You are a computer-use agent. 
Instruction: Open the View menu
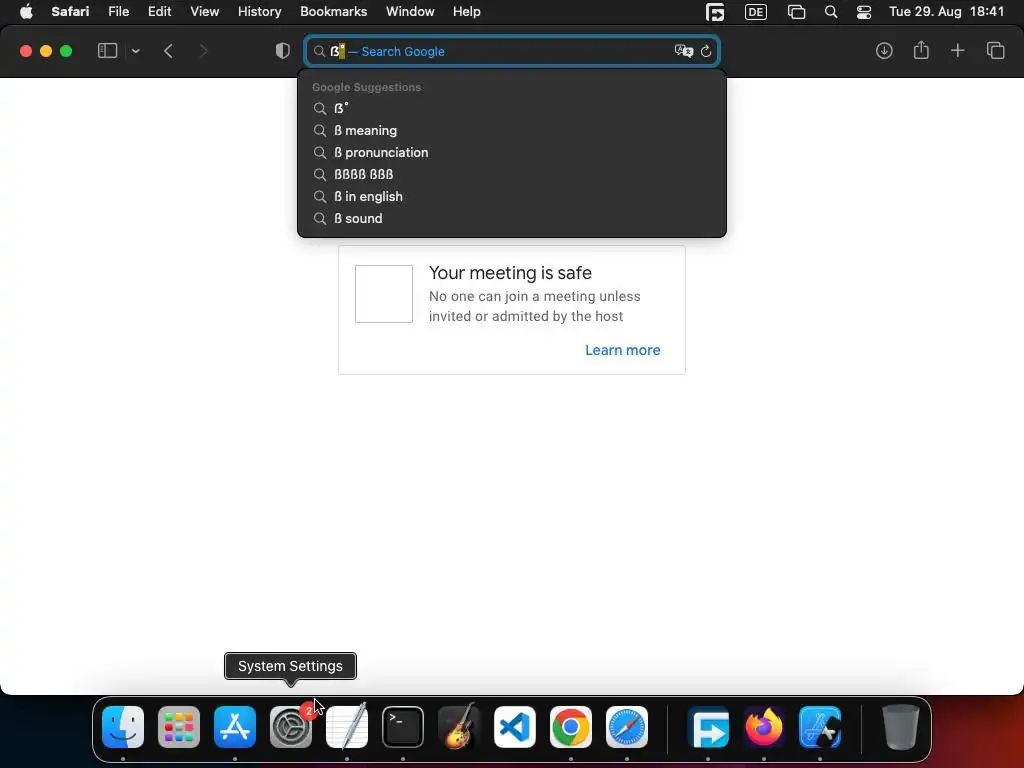tap(204, 12)
